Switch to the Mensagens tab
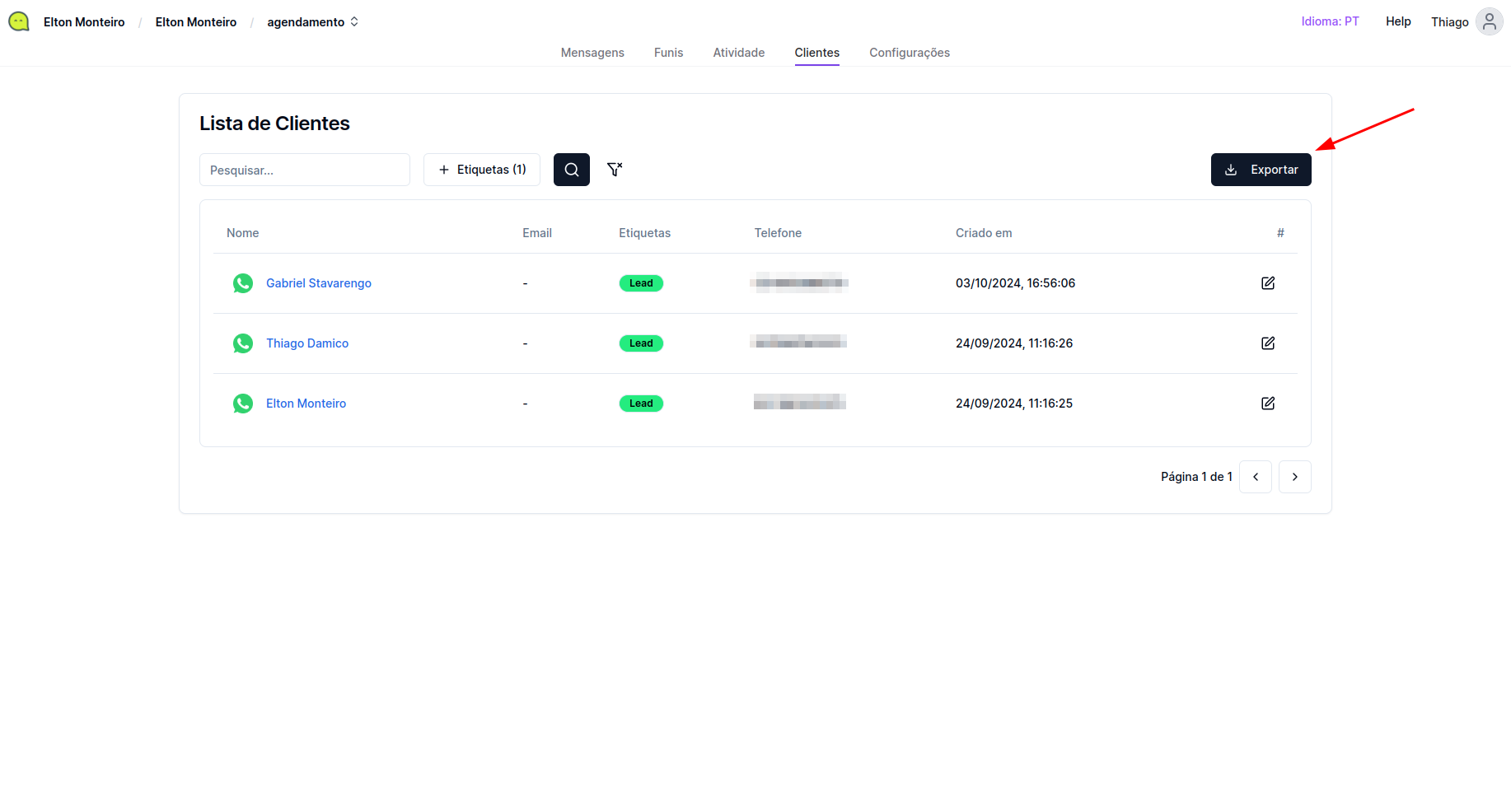The width and height of the screenshot is (1511, 812). (x=592, y=53)
